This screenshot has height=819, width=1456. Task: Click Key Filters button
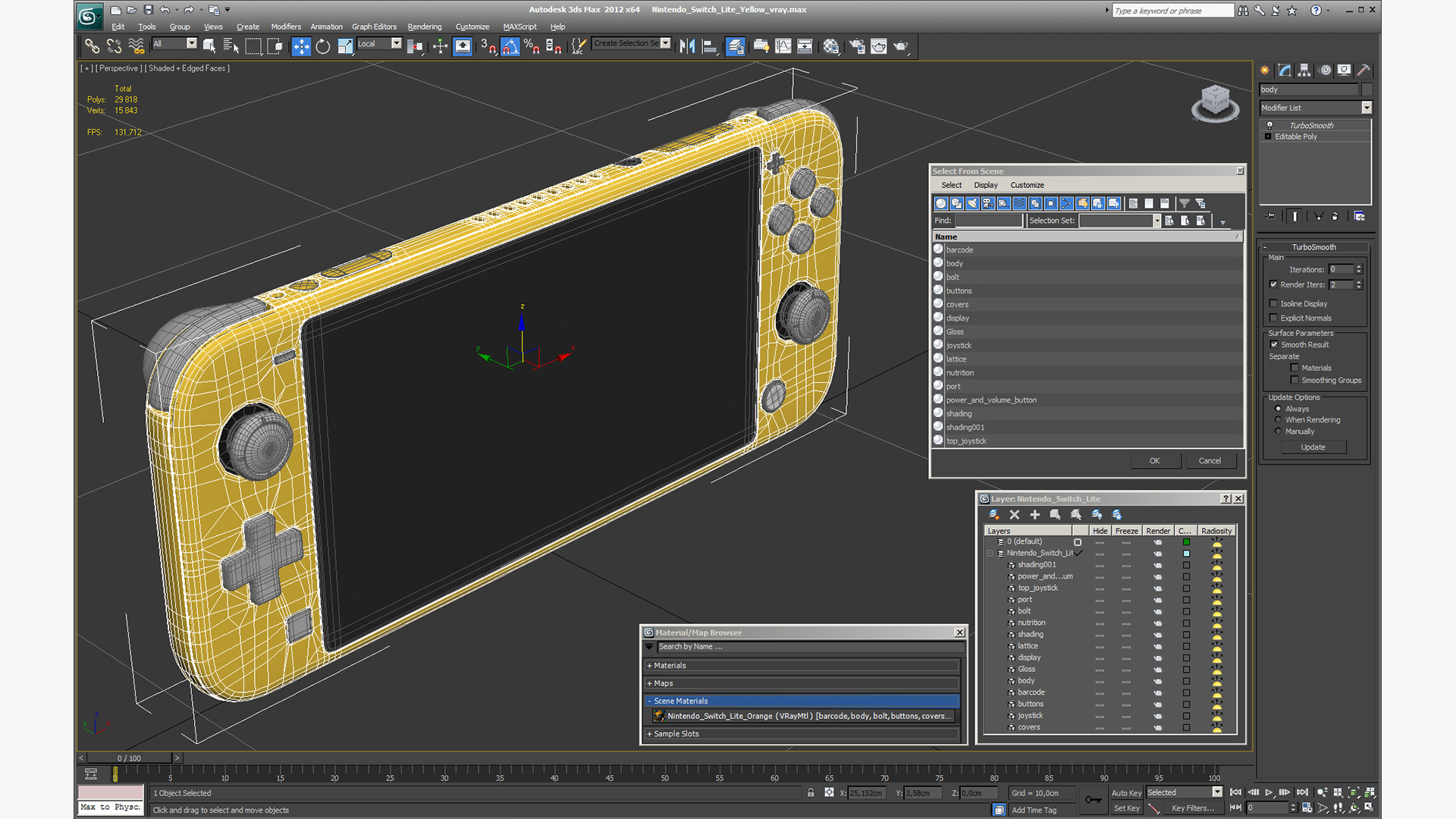click(1192, 808)
